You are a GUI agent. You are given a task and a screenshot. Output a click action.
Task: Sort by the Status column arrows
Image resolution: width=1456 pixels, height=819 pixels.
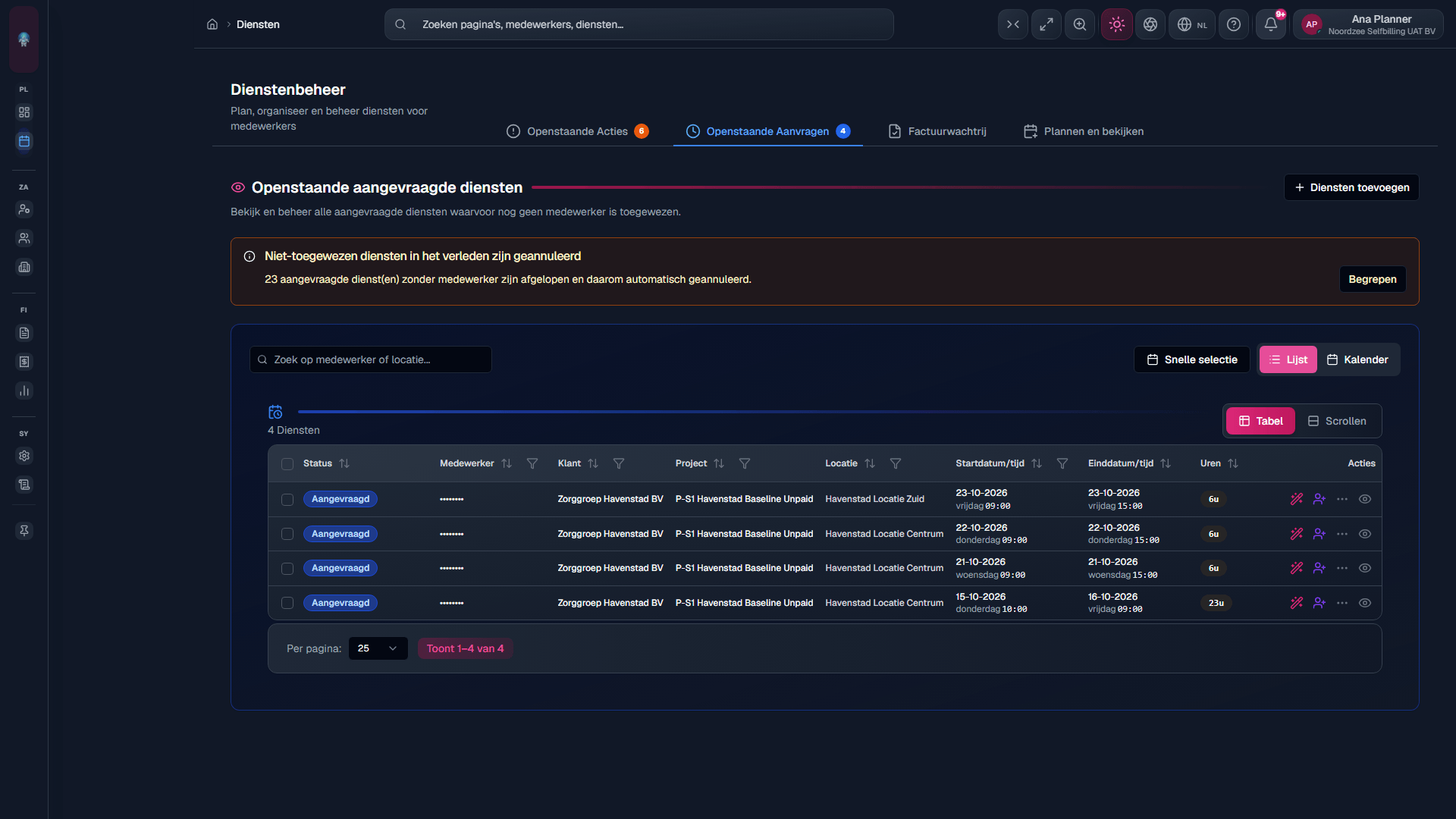(344, 463)
